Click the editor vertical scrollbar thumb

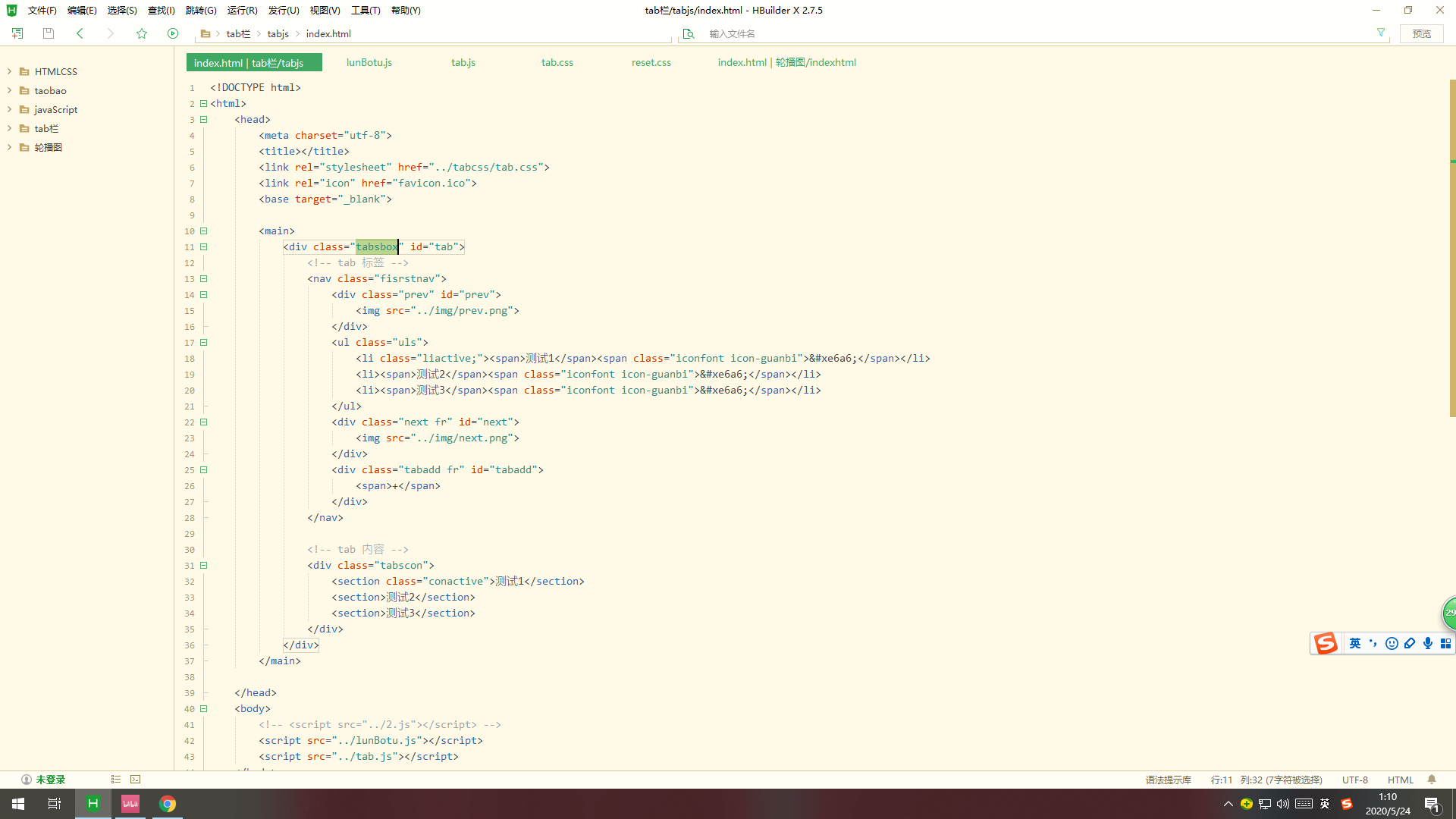(1452, 248)
